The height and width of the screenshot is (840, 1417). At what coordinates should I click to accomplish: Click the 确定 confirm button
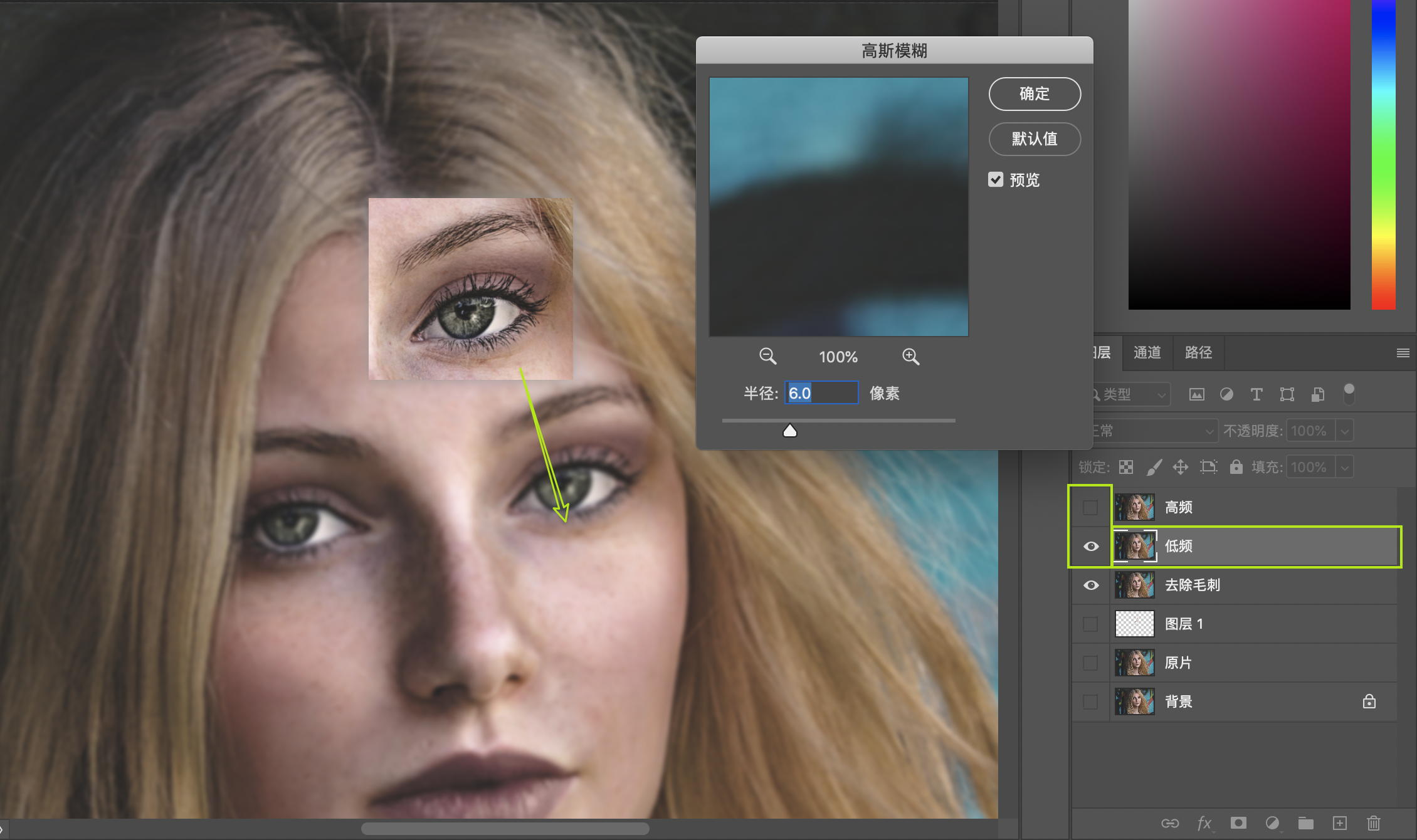(1035, 94)
